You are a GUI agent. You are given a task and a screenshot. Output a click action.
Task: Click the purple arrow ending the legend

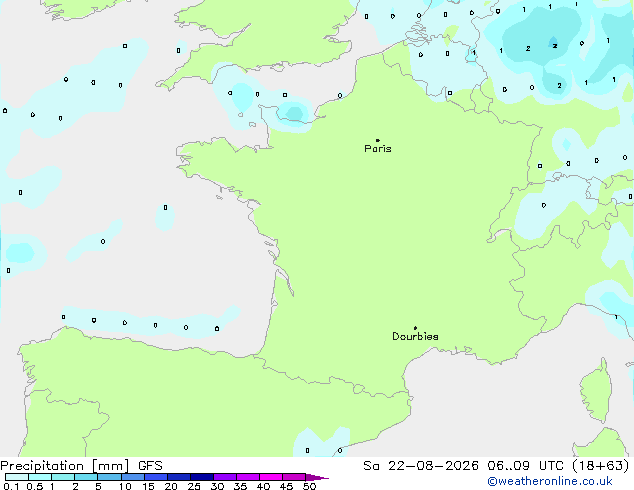[317, 477]
